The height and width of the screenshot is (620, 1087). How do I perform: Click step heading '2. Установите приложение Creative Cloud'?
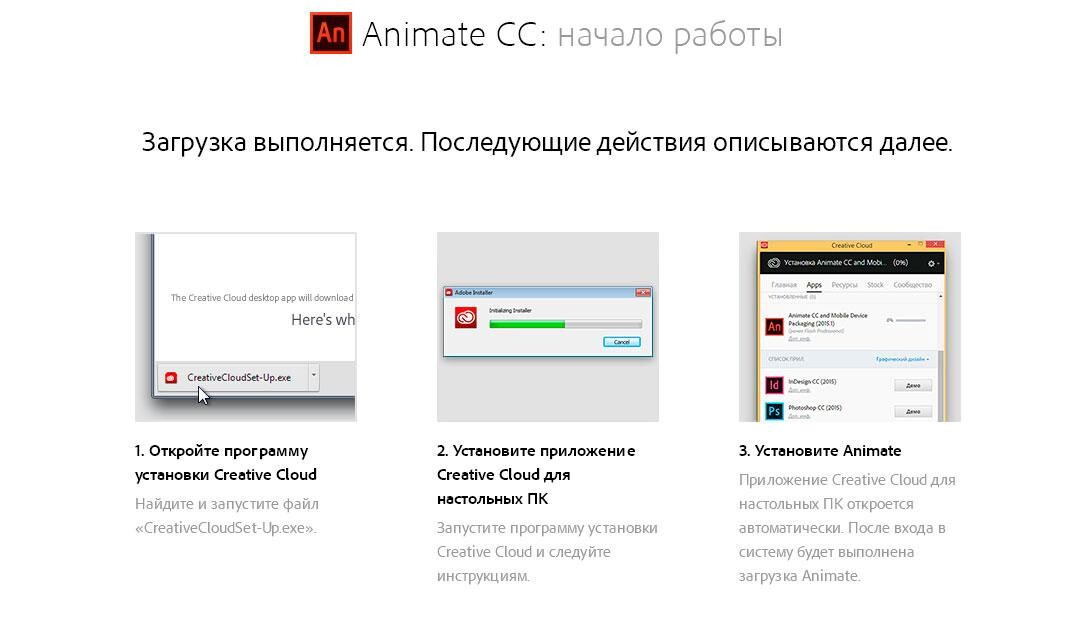point(536,474)
